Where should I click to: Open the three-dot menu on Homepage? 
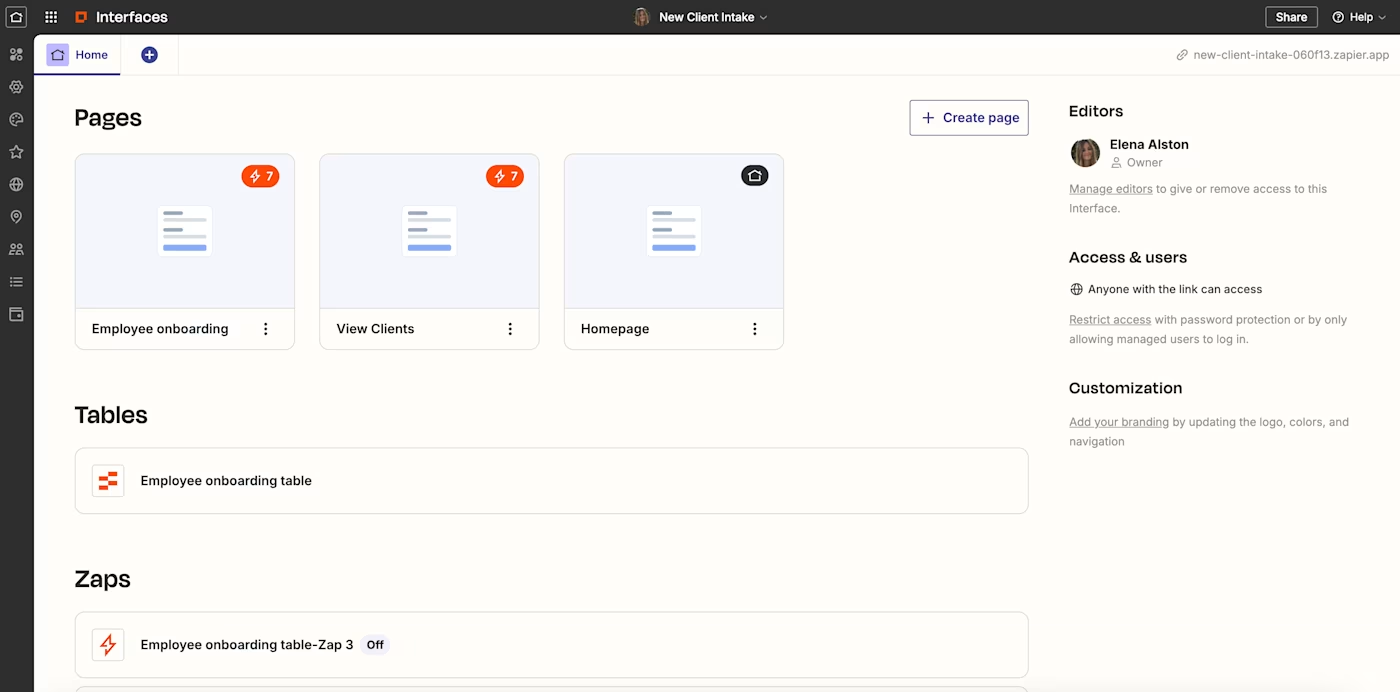[754, 328]
